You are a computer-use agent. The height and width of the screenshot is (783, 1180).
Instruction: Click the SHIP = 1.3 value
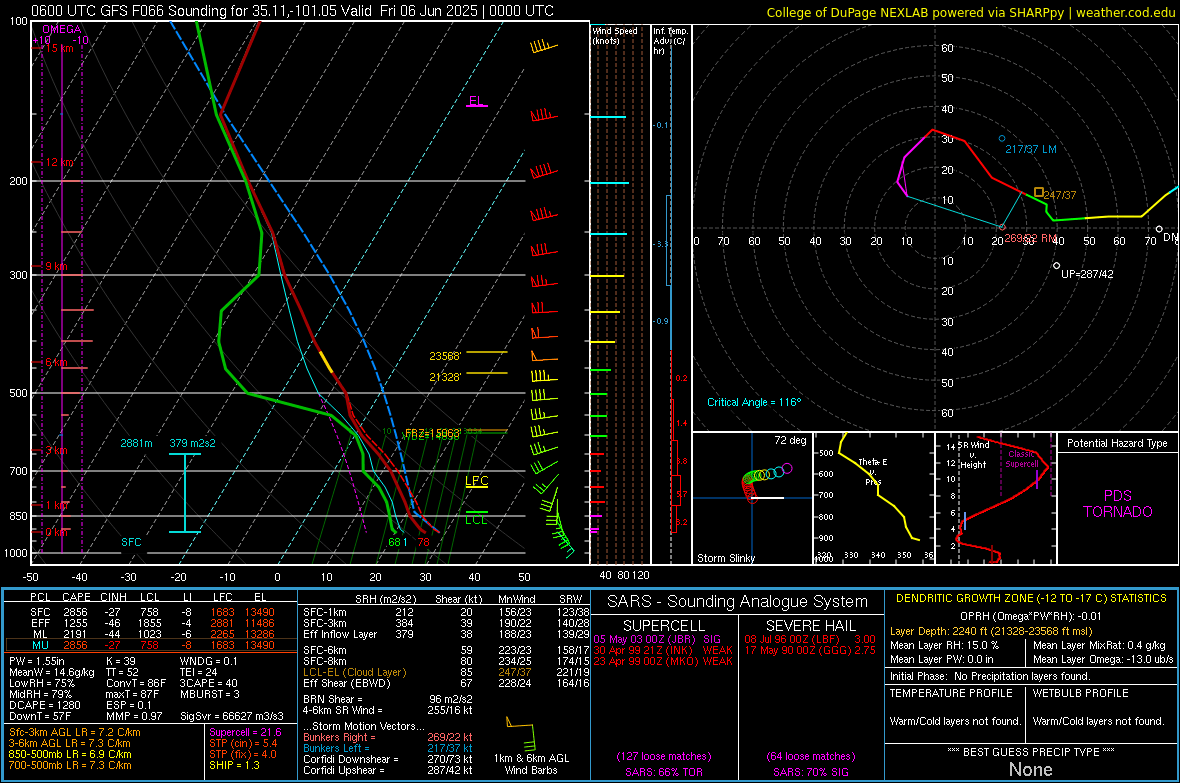[234, 765]
